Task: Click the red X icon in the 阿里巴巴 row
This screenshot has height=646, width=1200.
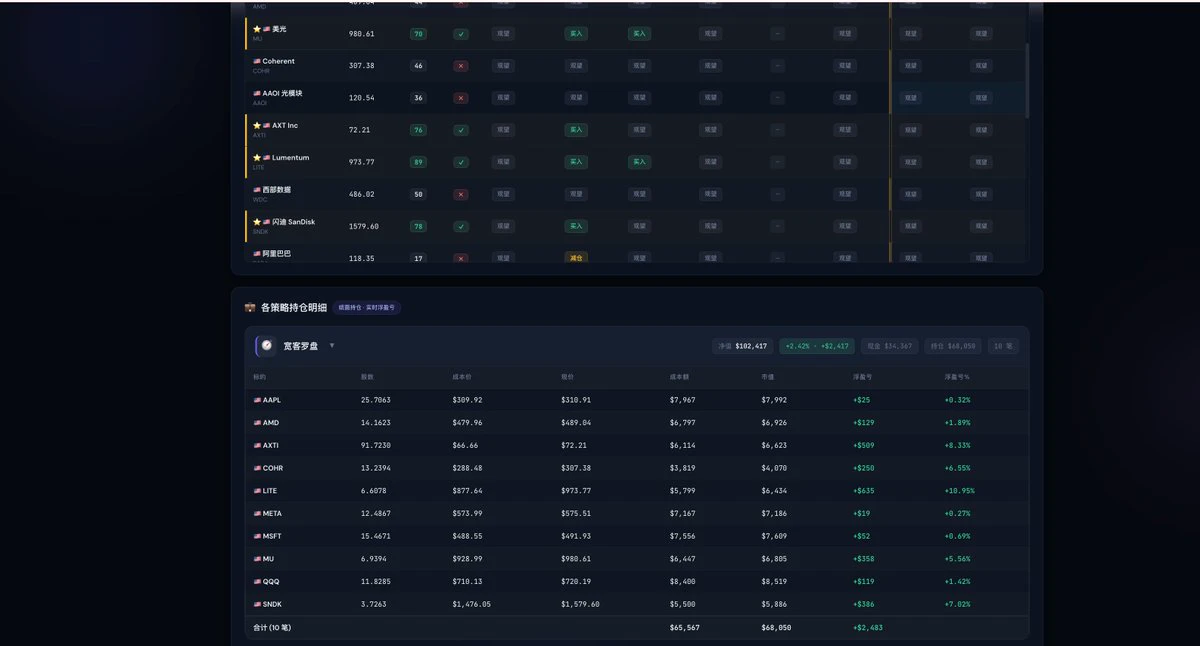Action: pos(460,258)
